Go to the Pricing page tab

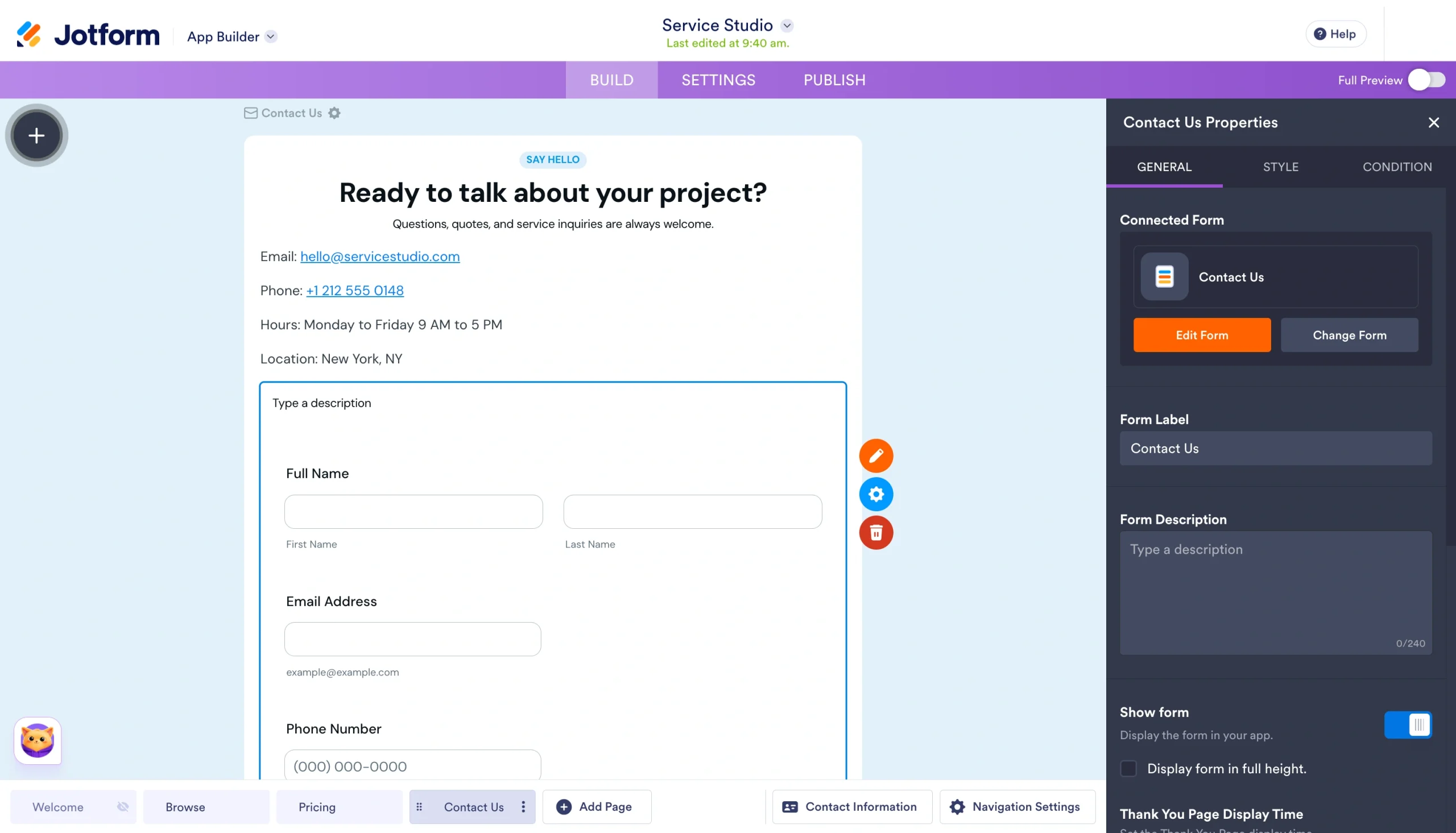pos(339,807)
